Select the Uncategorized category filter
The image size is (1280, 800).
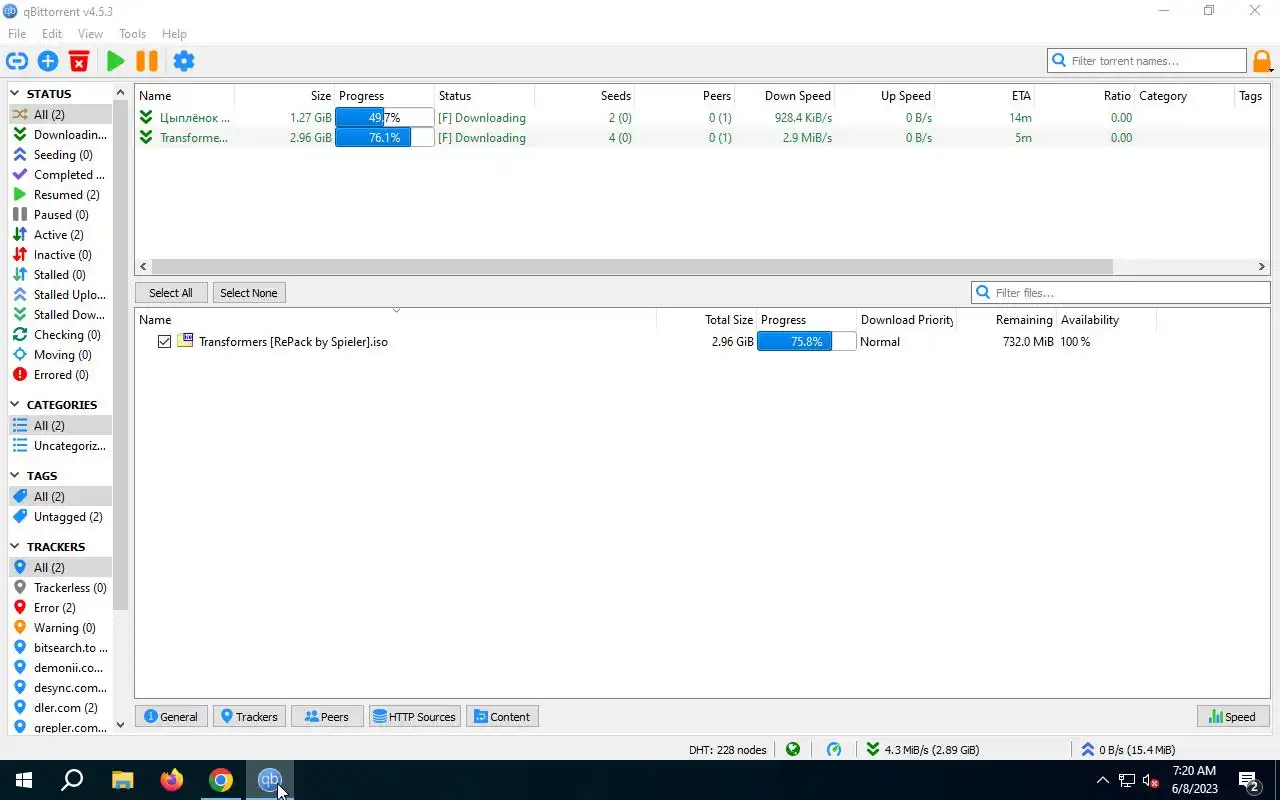(x=60, y=446)
